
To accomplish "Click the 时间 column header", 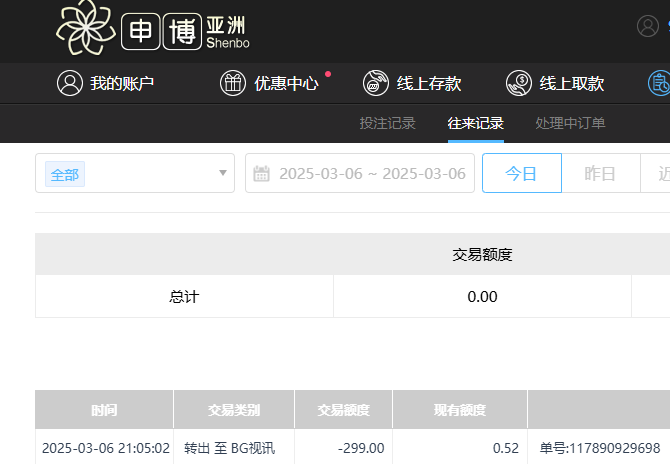I will coord(104,410).
